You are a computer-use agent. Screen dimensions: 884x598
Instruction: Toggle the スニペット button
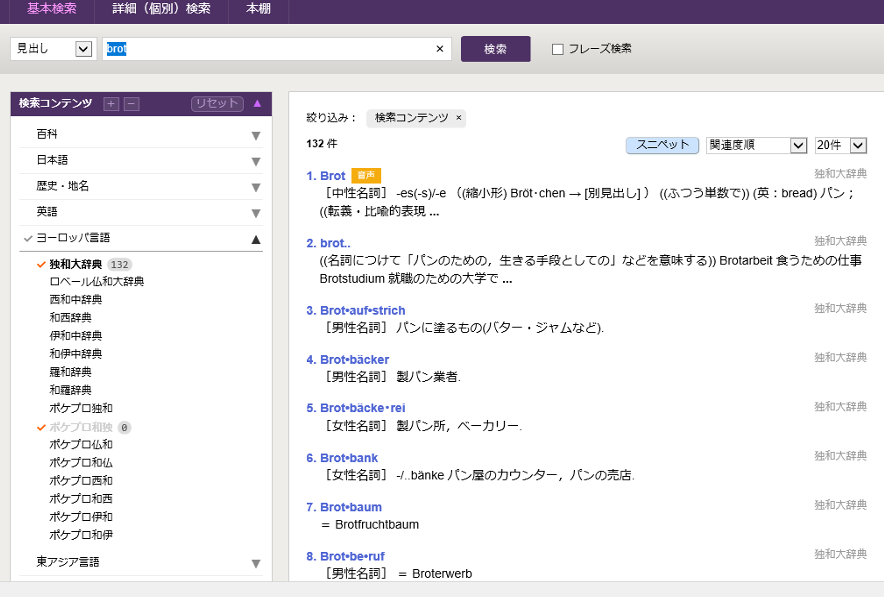(662, 145)
